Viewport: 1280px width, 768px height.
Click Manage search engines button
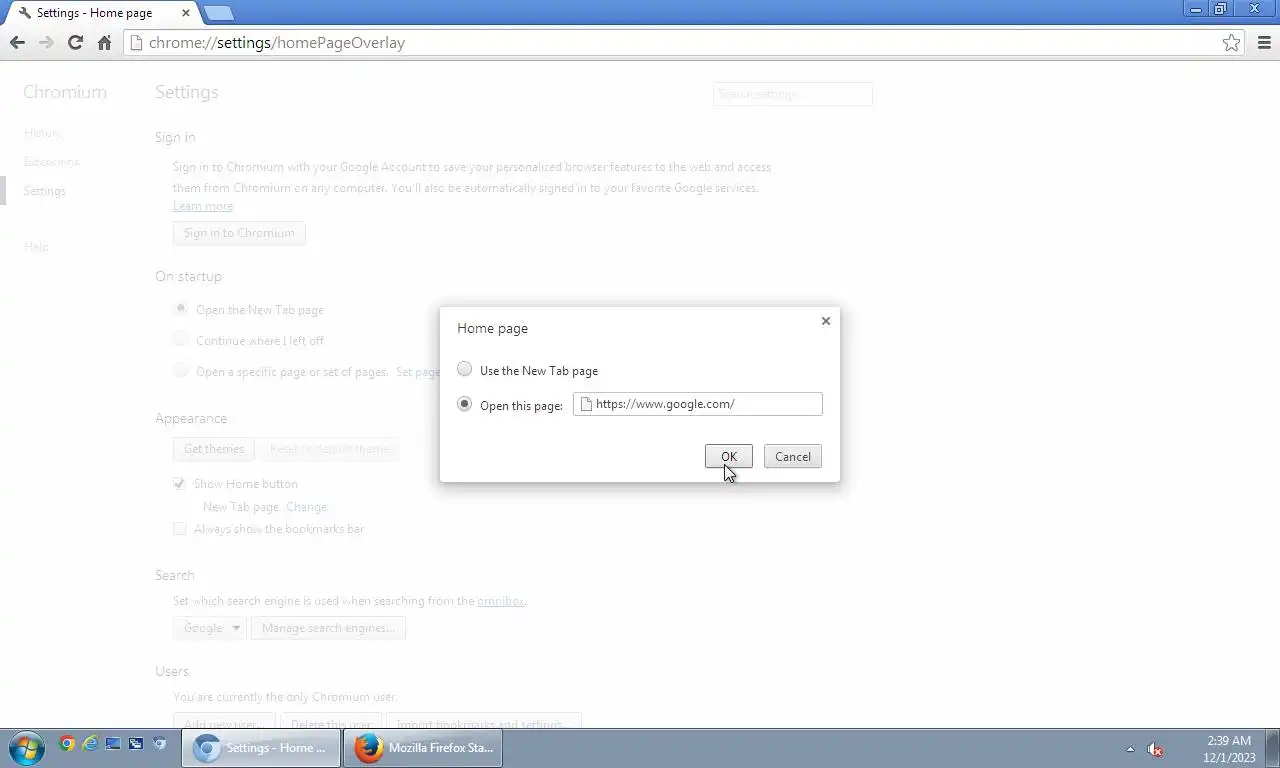tap(328, 628)
